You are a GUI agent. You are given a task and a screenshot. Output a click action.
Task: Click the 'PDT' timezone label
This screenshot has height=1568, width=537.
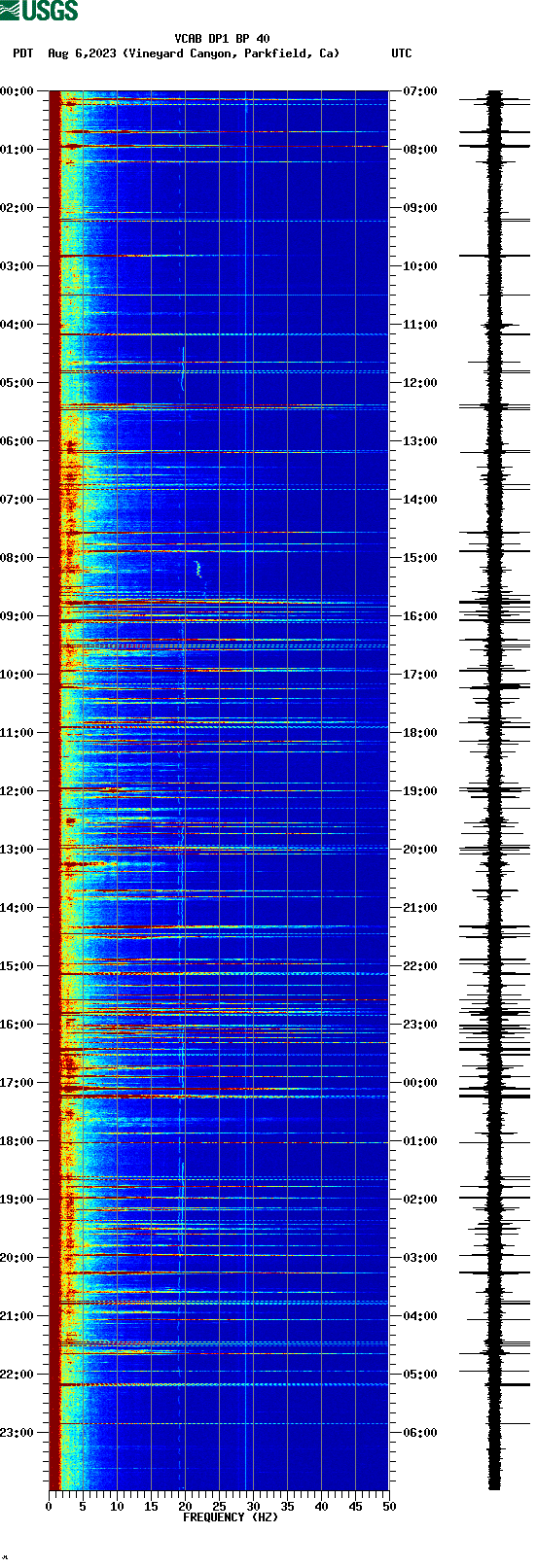(22, 53)
